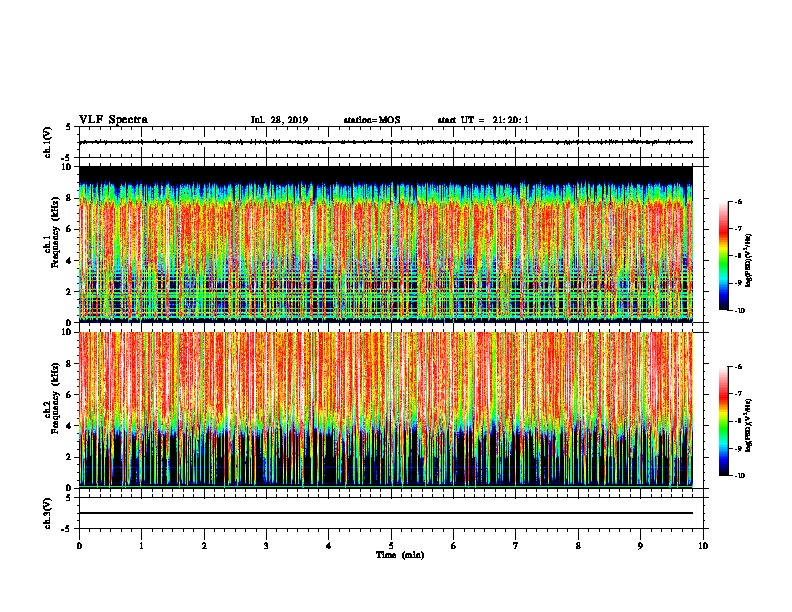Click the time axis tick label "1"
This screenshot has height=612, width=792.
coord(141,546)
